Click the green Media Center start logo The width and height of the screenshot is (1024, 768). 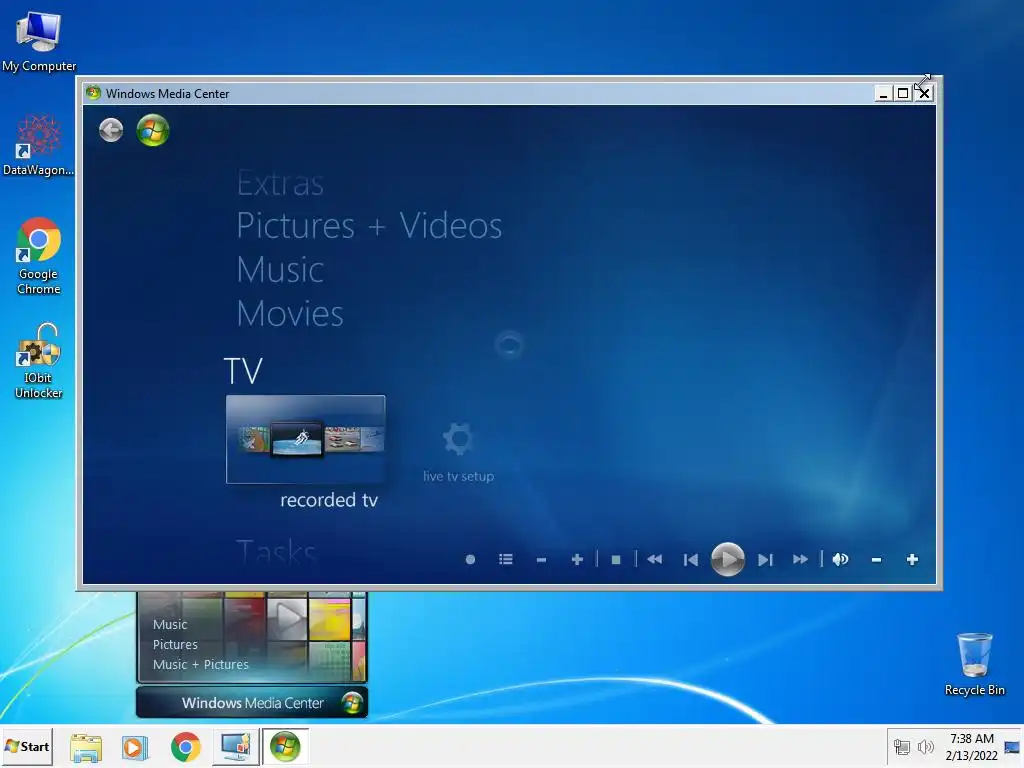click(153, 130)
